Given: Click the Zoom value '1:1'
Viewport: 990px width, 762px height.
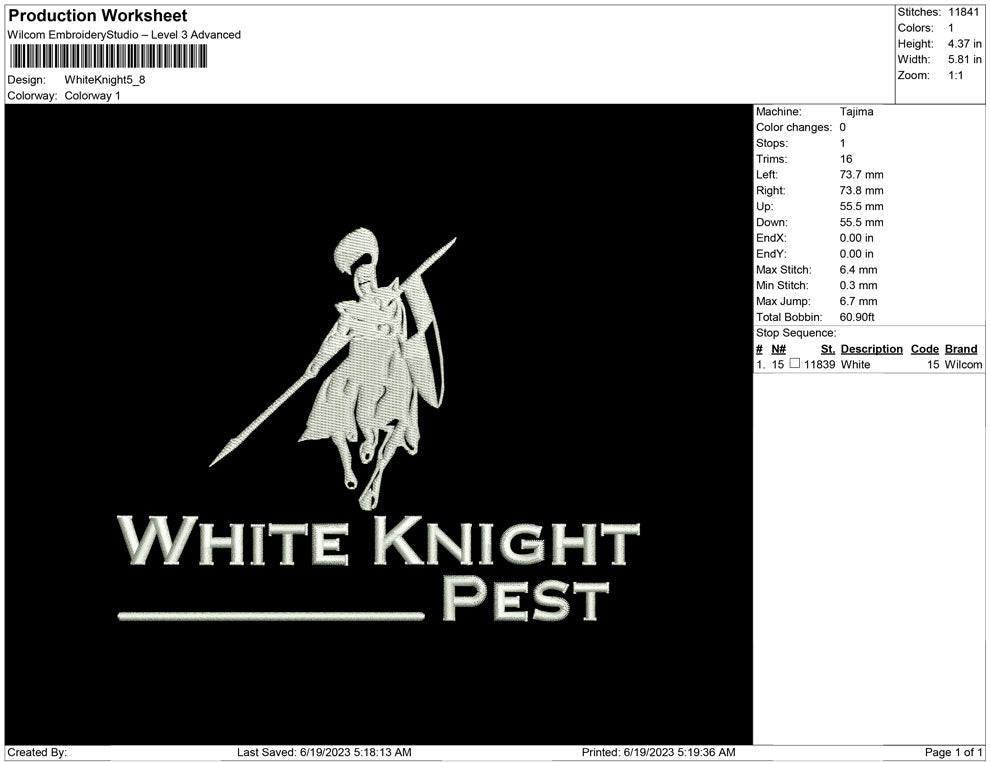Looking at the screenshot, I should (955, 75).
